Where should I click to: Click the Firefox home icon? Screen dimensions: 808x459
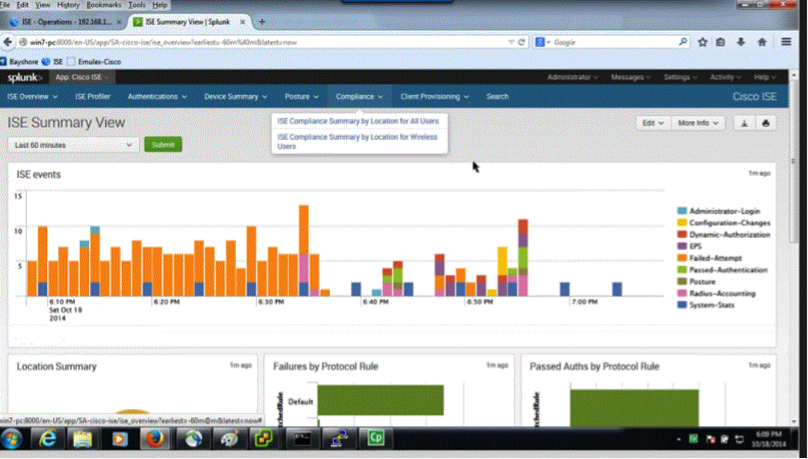click(762, 42)
